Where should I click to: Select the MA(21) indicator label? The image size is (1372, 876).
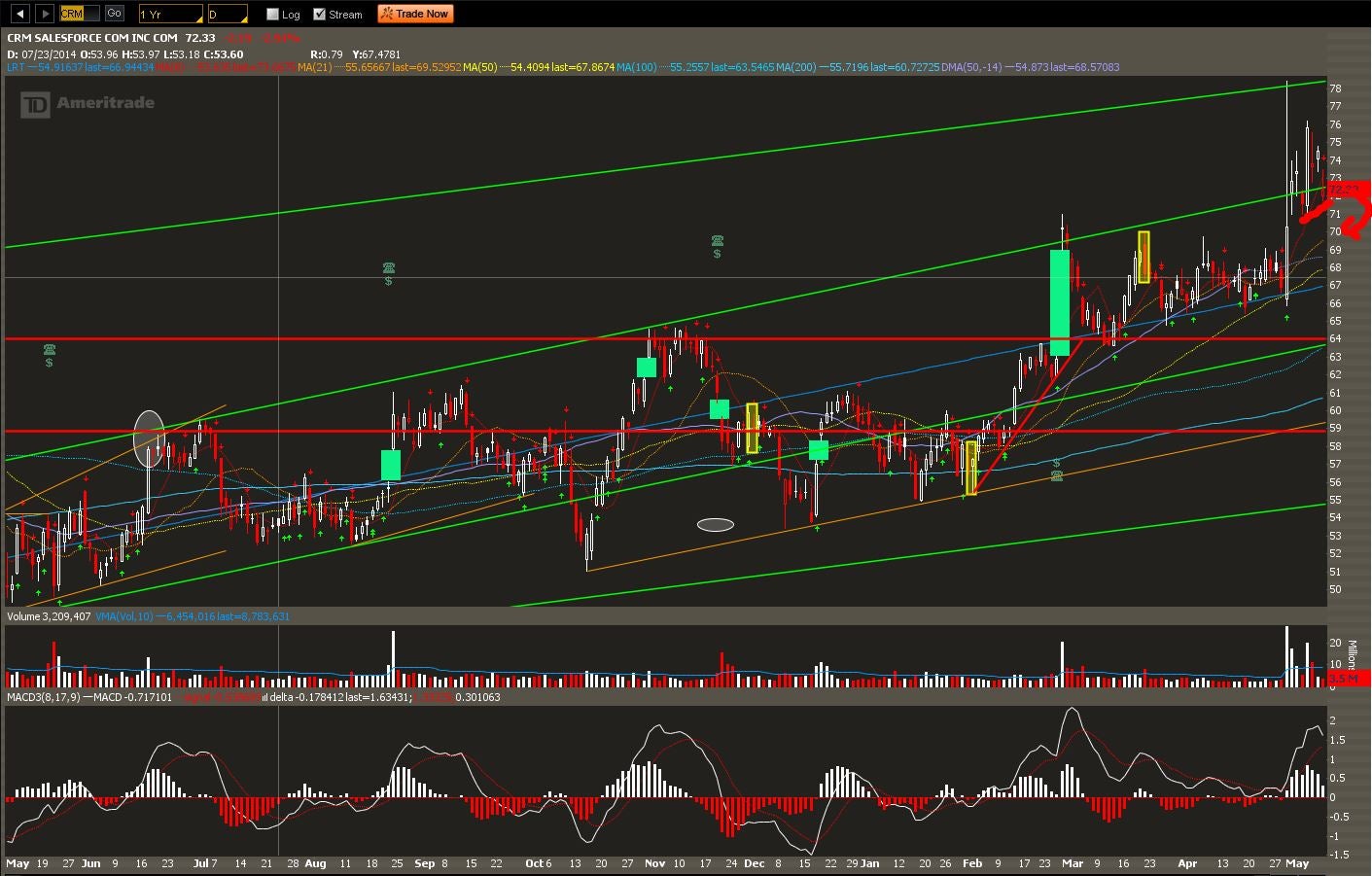click(x=314, y=67)
